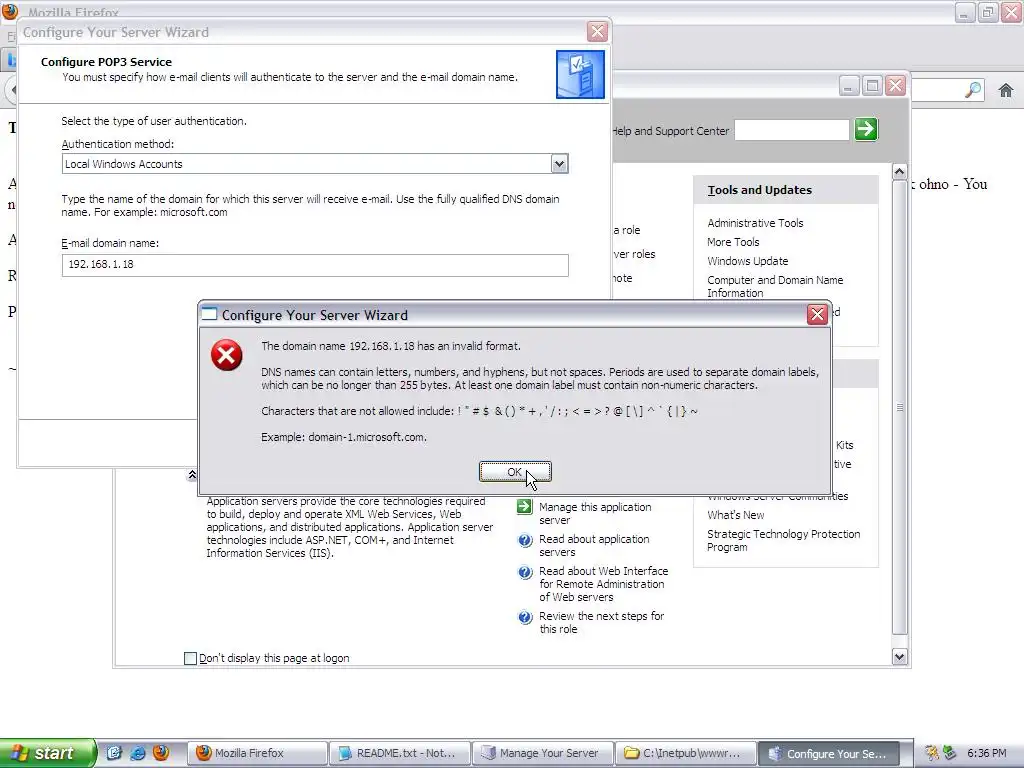Click the Firefox search magnifier icon
This screenshot has width=1024, height=768.
(x=973, y=90)
